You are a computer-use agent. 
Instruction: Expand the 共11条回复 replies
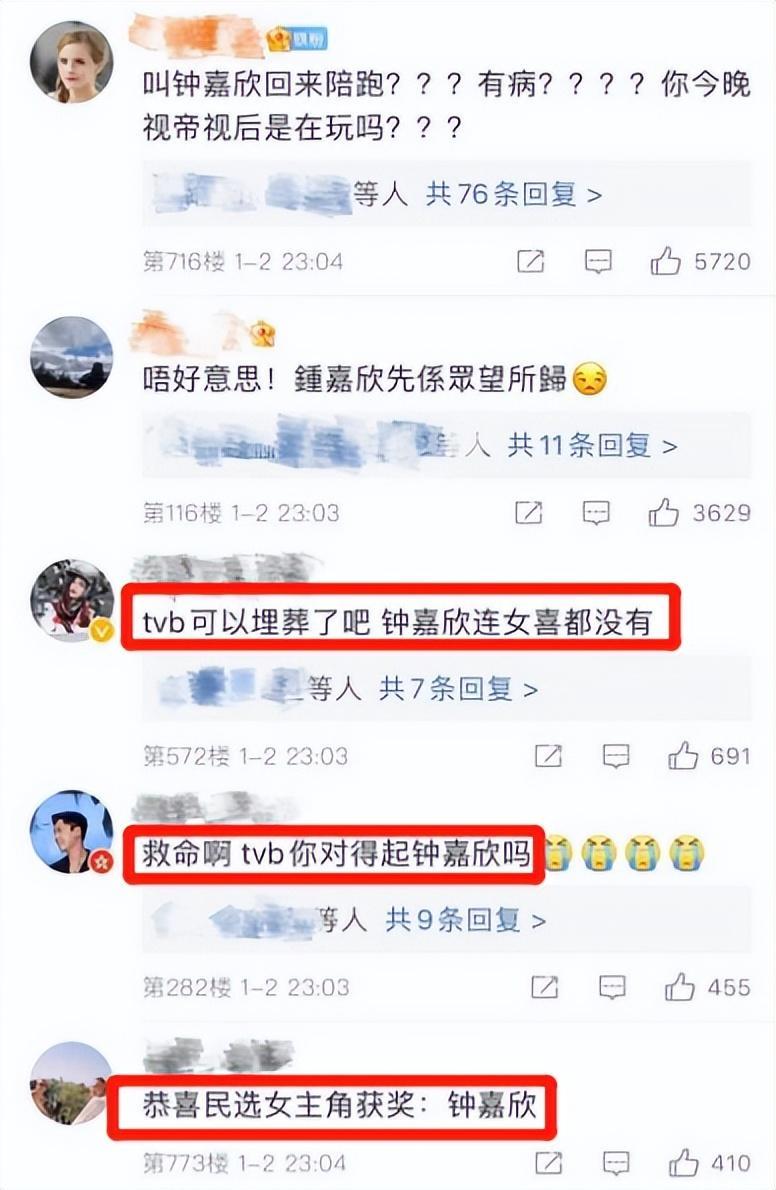click(592, 445)
